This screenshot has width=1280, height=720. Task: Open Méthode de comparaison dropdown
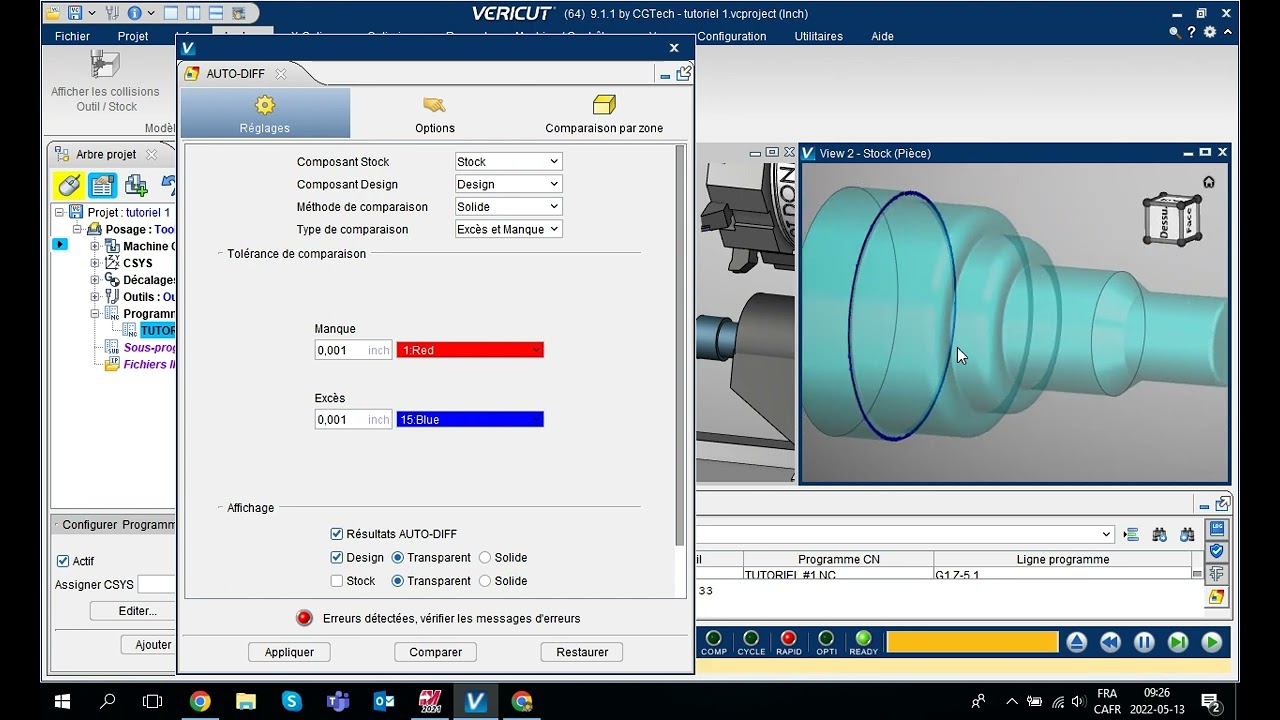coord(508,206)
